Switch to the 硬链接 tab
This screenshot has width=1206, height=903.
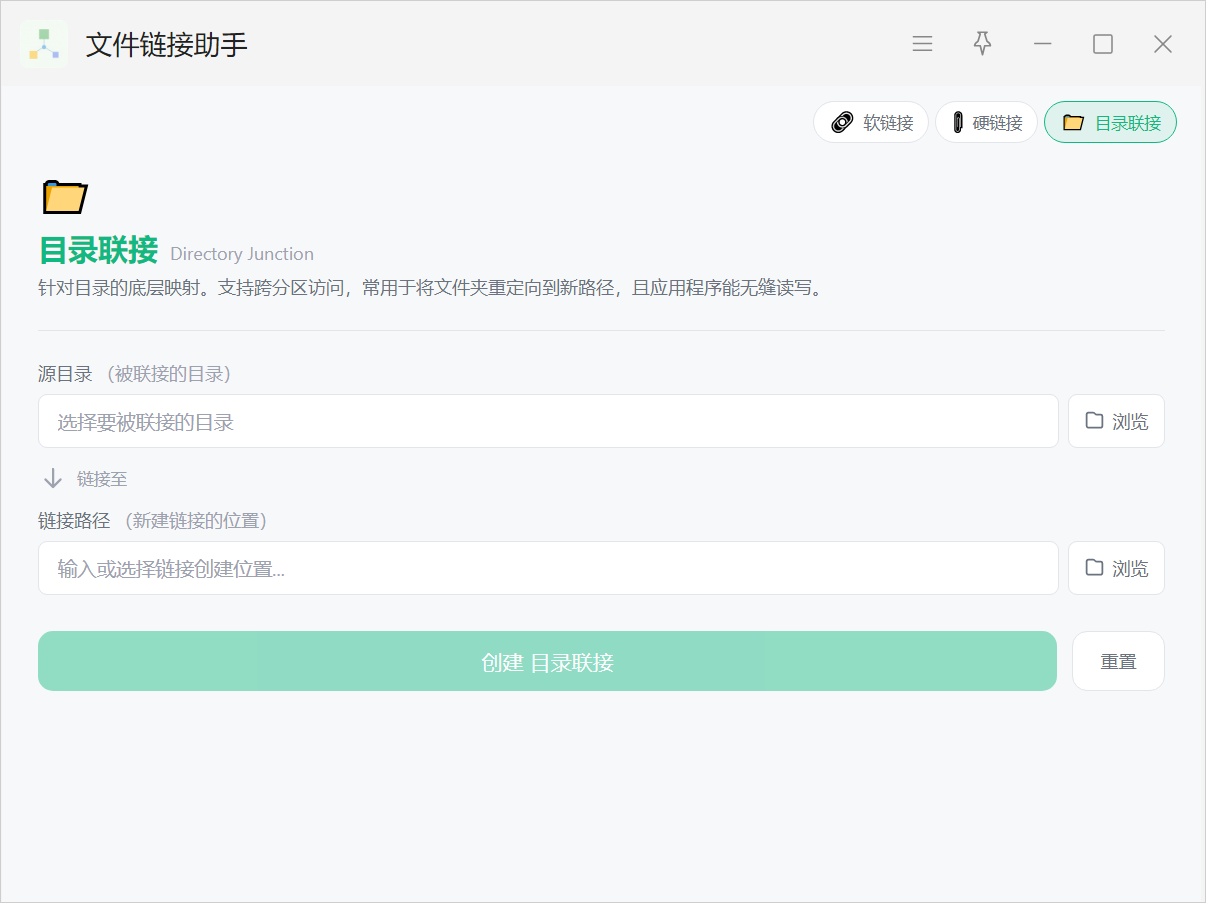[x=986, y=123]
